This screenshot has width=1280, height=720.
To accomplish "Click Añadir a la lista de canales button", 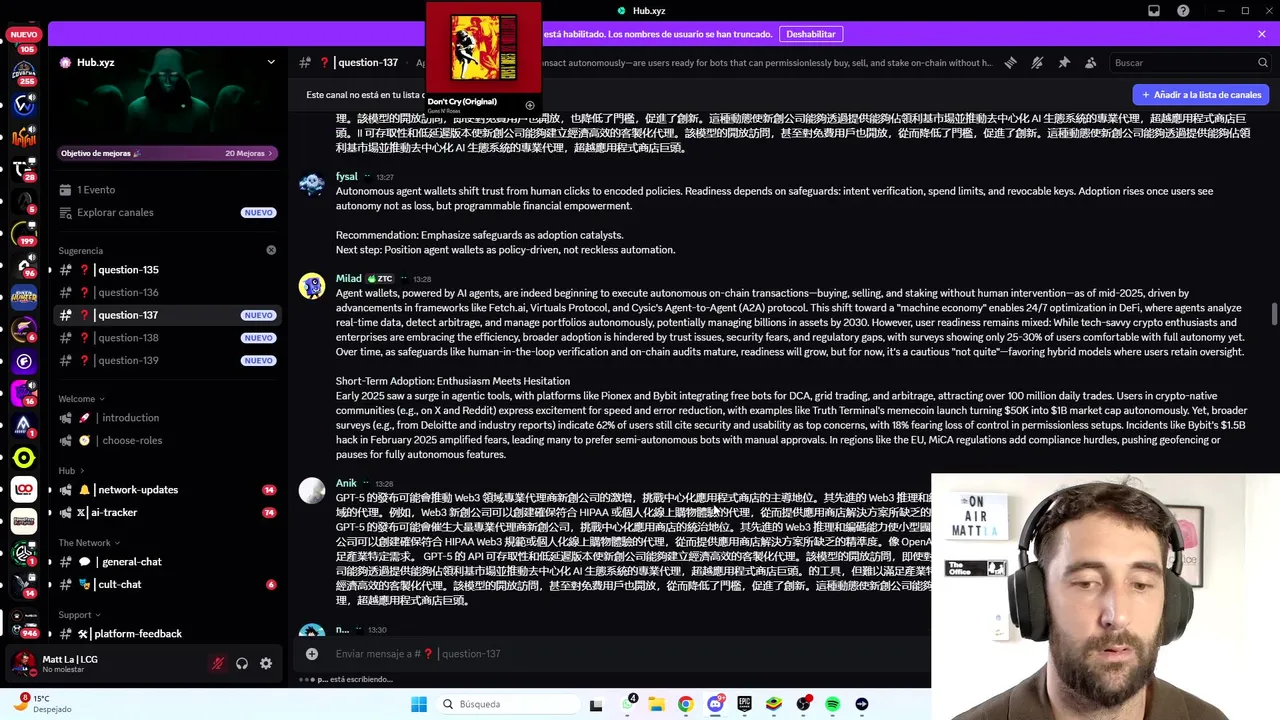I will tap(1200, 95).
